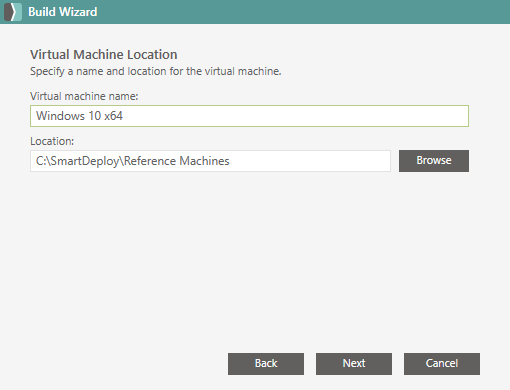Viewport: 510px width, 390px height.
Task: Click the SmartDeploy Build Wizard logo icon
Action: (x=13, y=12)
